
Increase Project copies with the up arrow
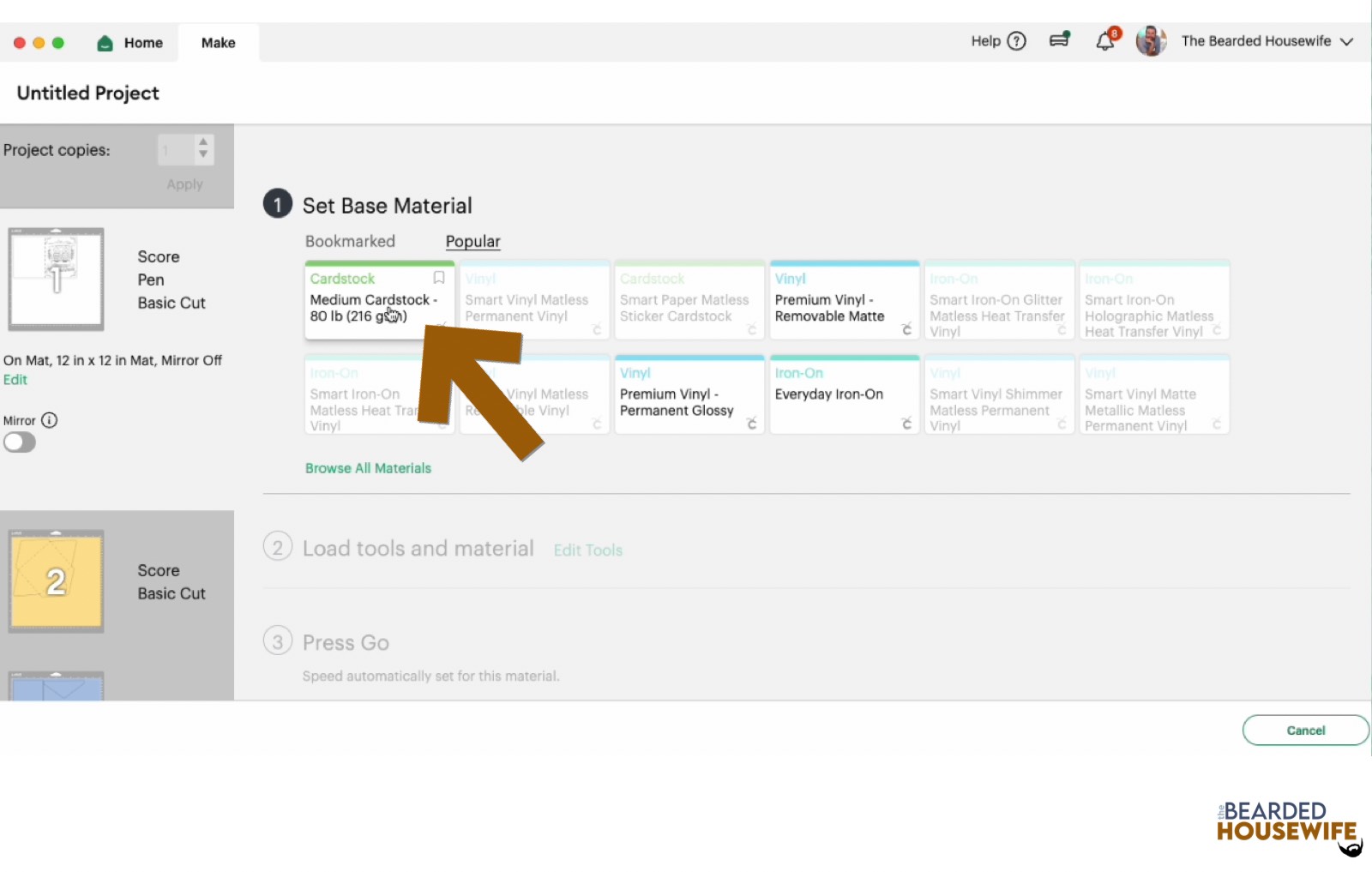tap(202, 143)
